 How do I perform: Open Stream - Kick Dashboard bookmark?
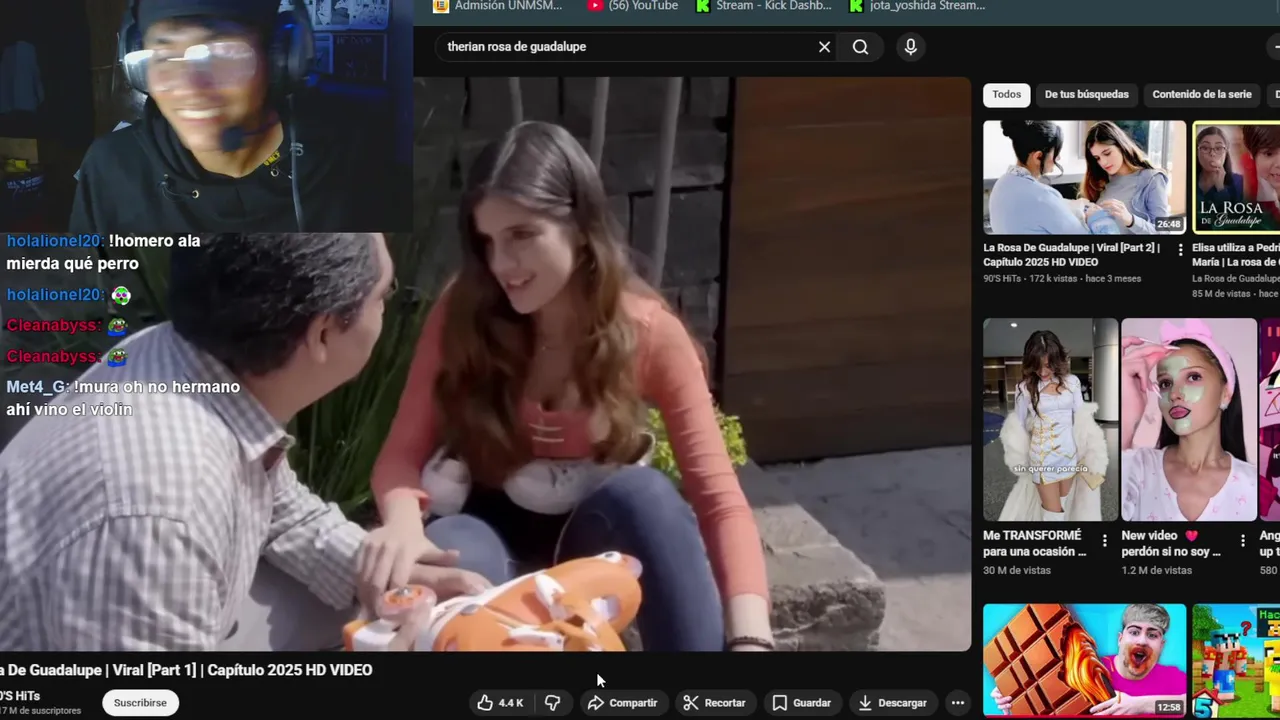click(x=763, y=6)
